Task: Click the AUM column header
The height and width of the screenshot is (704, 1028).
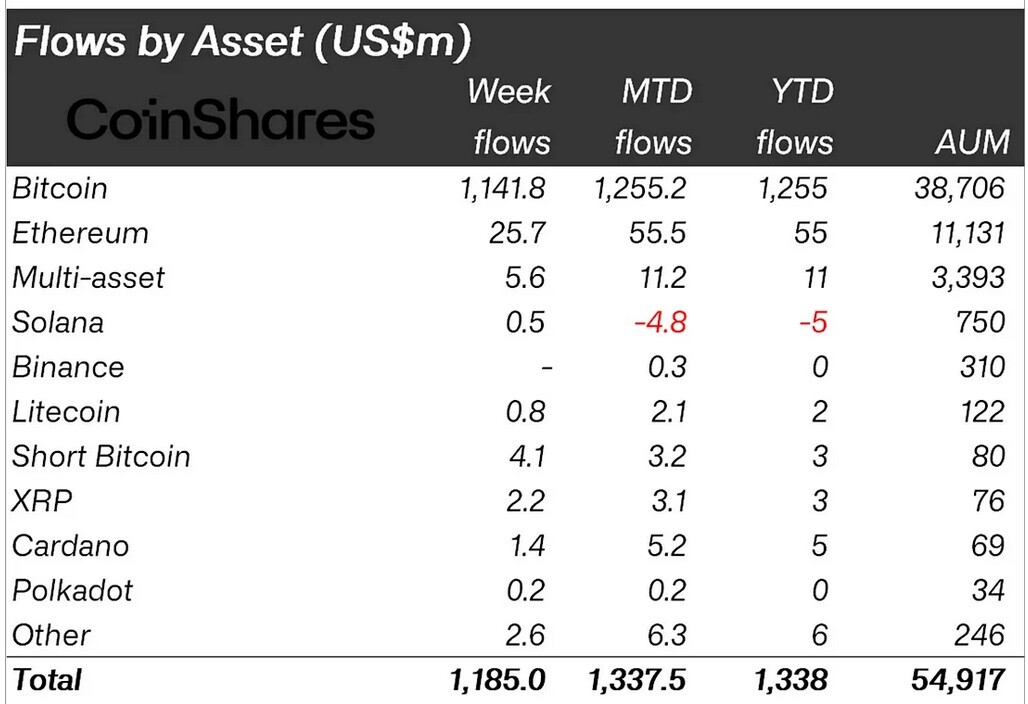Action: point(972,142)
